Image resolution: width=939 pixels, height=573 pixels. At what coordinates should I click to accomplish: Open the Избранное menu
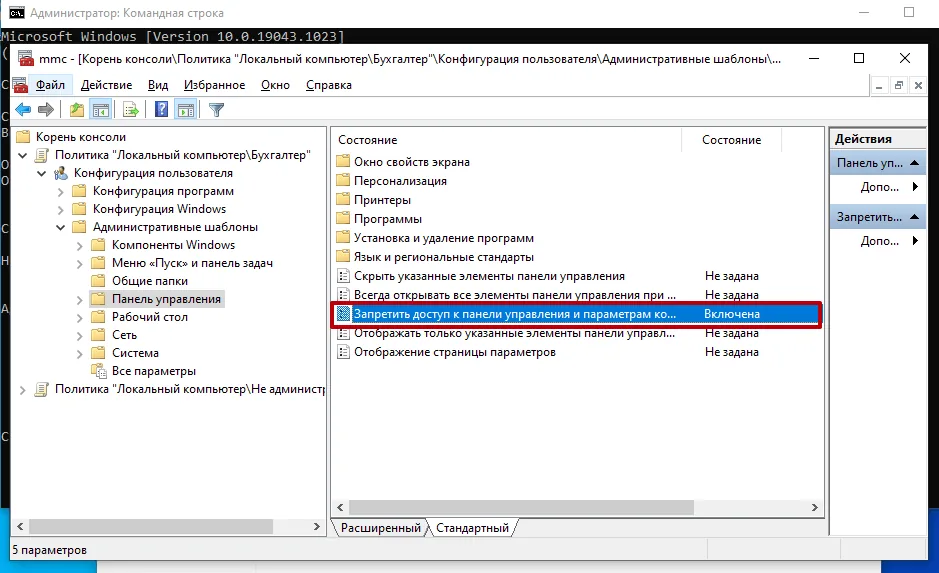click(x=214, y=85)
